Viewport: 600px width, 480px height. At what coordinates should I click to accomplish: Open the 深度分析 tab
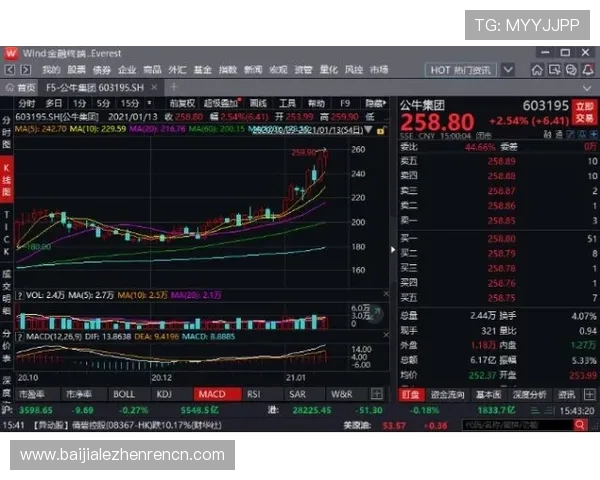click(x=530, y=395)
